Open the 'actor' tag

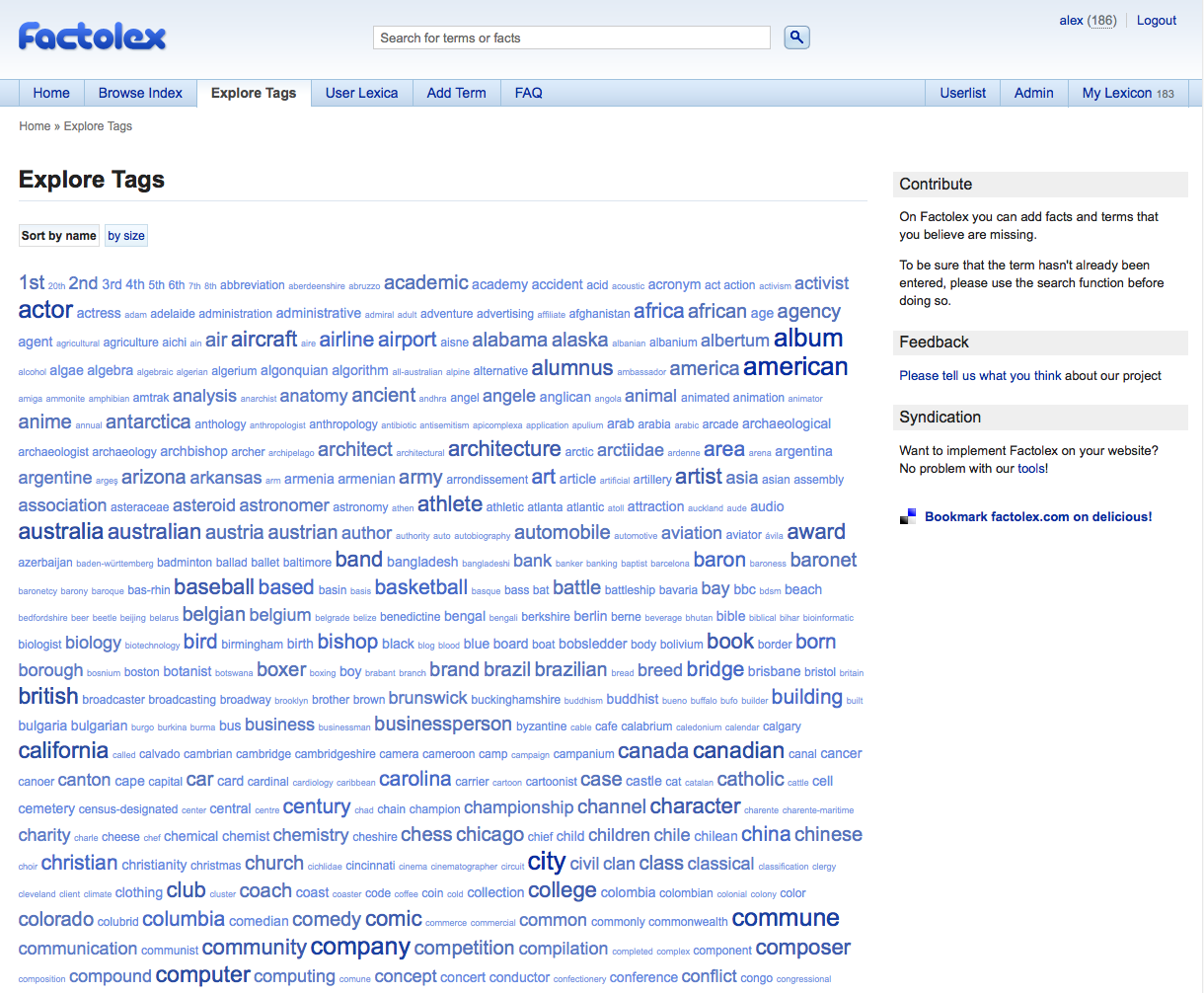(45, 310)
